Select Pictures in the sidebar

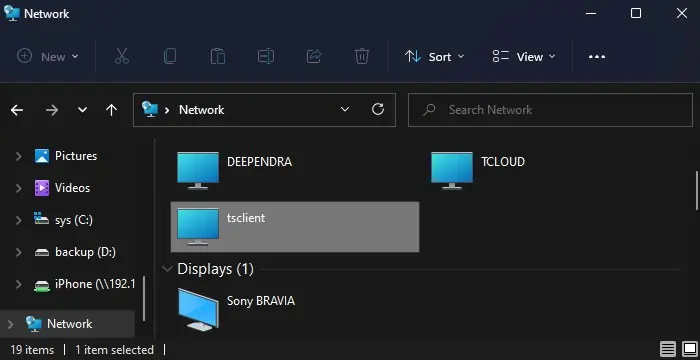pos(76,156)
